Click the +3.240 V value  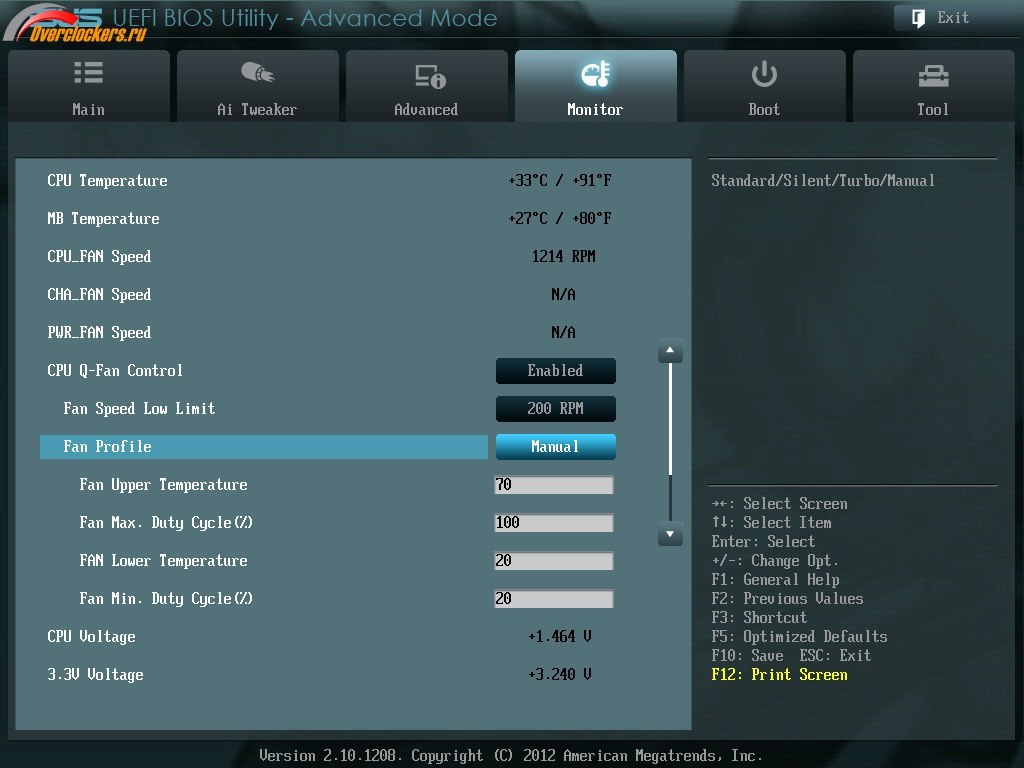[560, 675]
